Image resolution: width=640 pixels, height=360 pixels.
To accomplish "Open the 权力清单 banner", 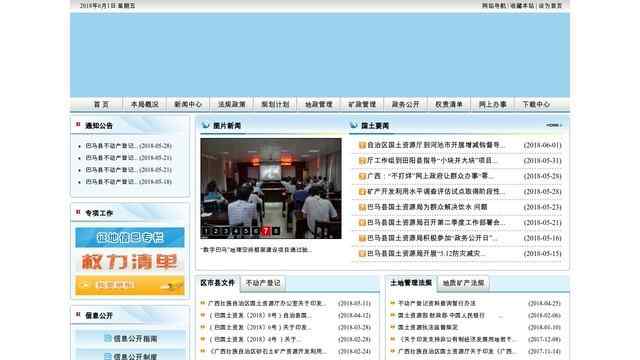I will pos(130,262).
